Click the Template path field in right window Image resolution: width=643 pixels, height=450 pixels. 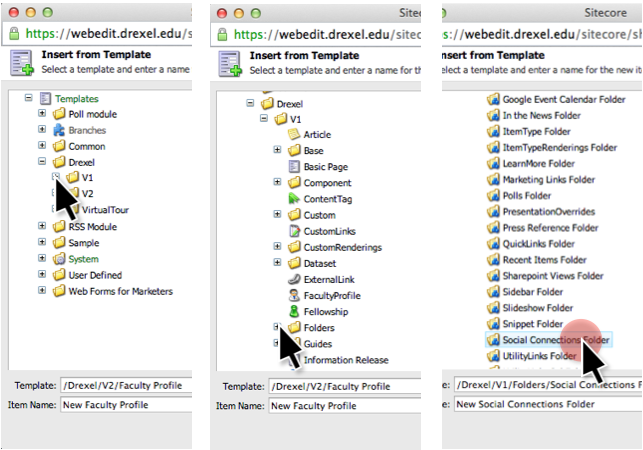pos(548,384)
